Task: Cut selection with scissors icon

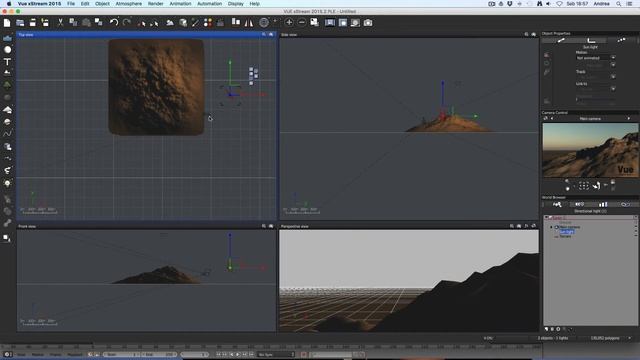Action: (x=60, y=23)
